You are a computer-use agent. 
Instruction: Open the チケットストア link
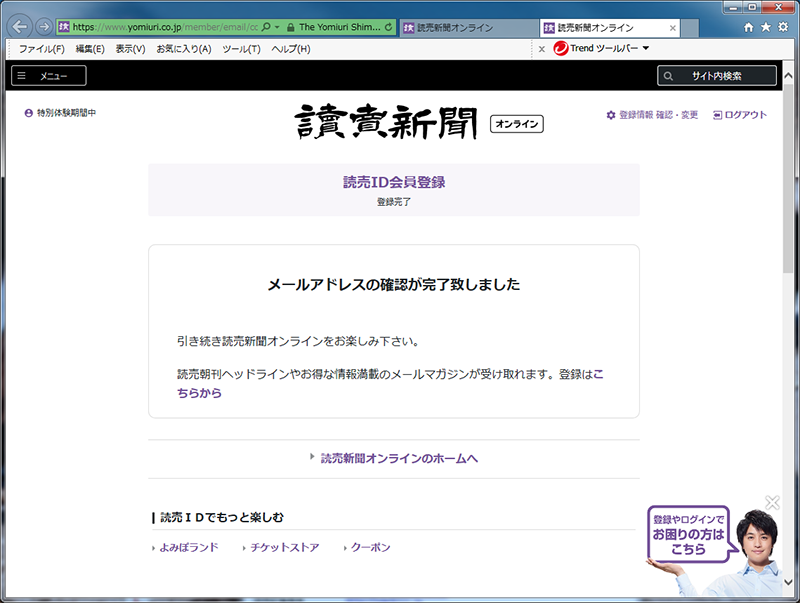pyautogui.click(x=285, y=547)
